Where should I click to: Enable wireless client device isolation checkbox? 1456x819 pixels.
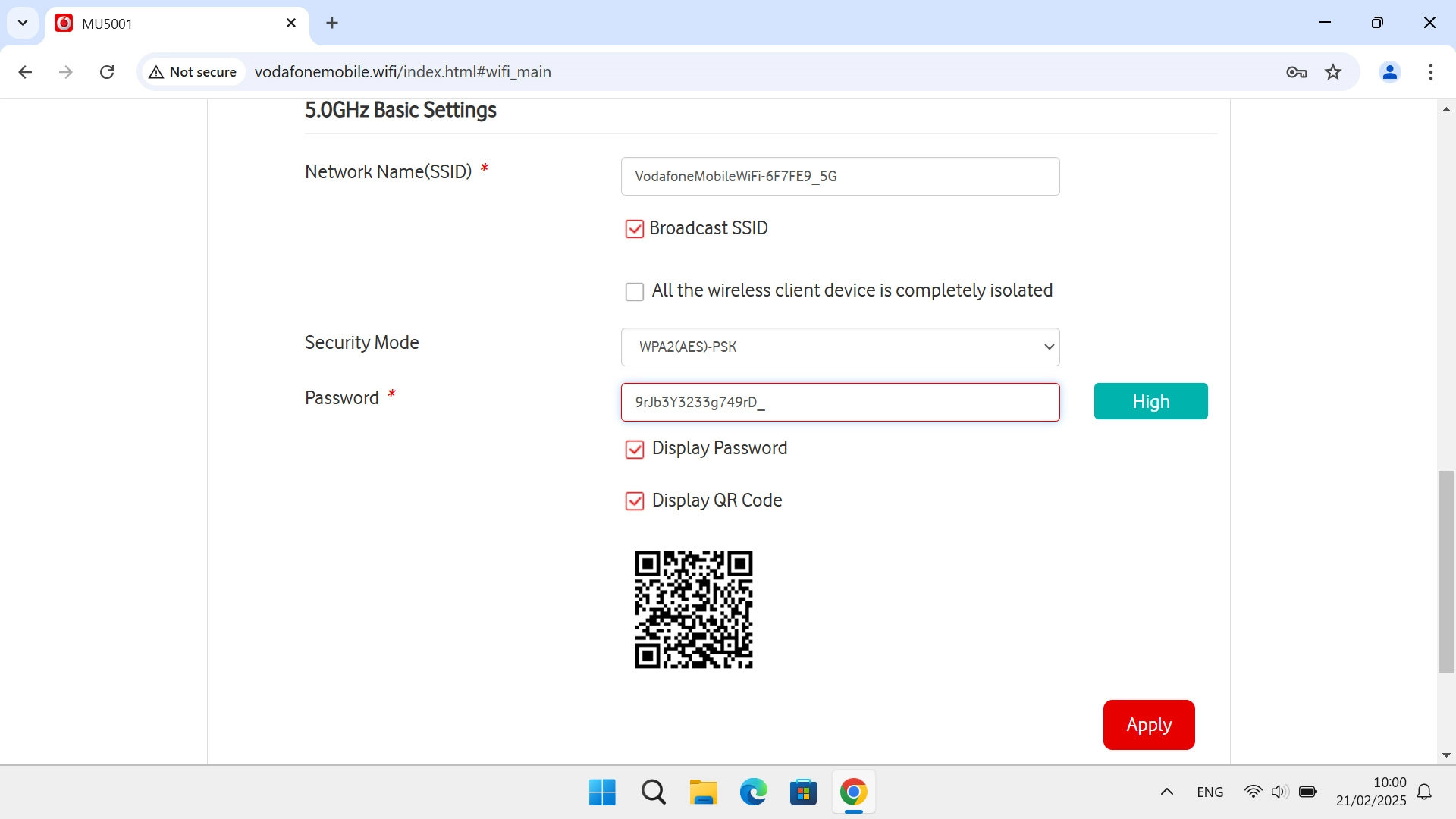pyautogui.click(x=634, y=292)
